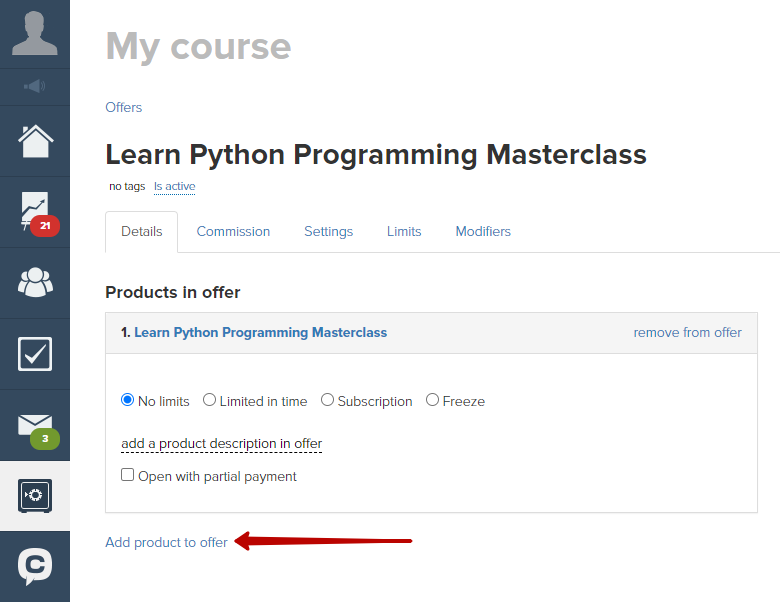Open the chat bubble icon in sidebar
The image size is (780, 602).
35,566
